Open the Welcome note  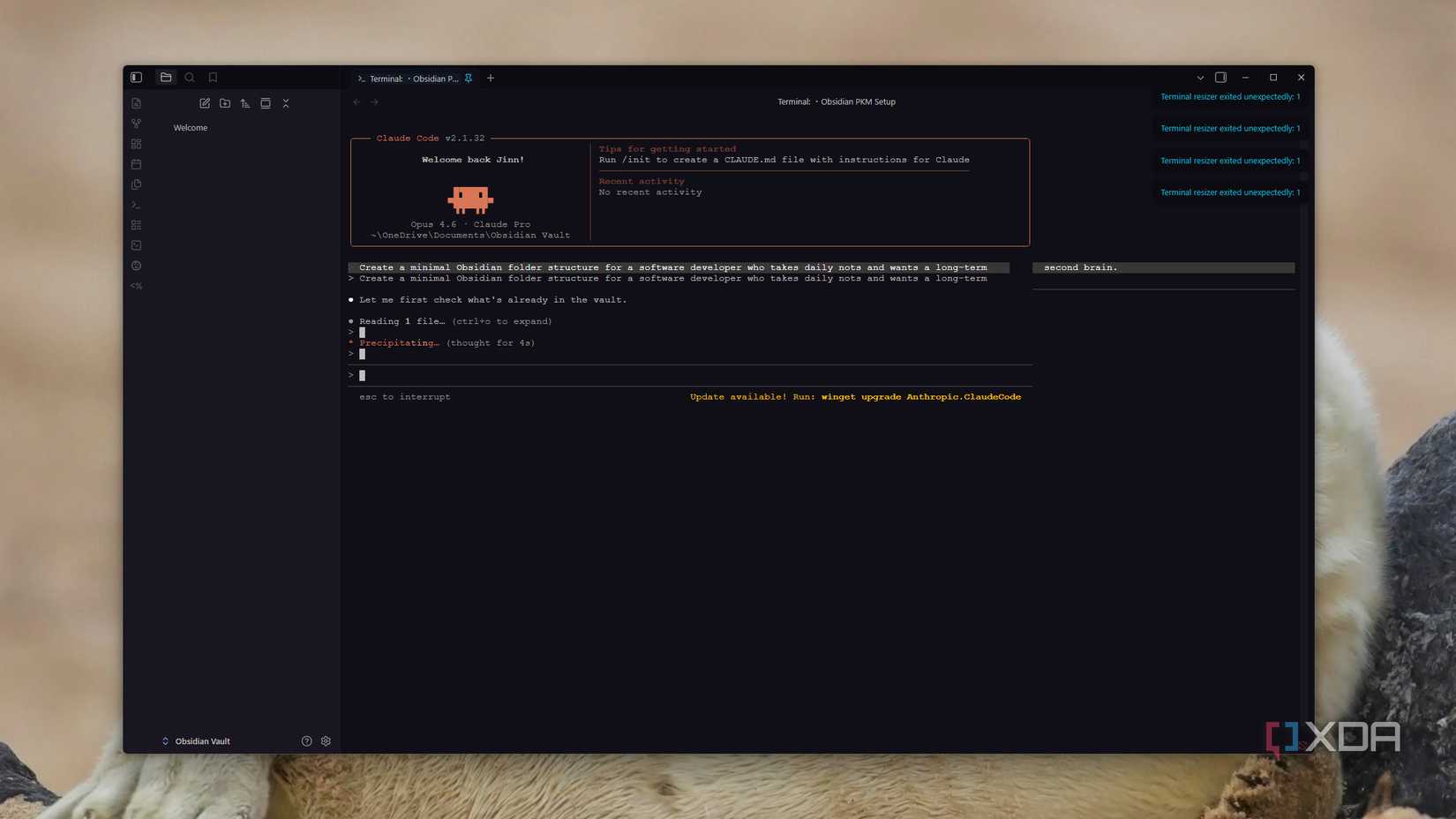click(190, 127)
